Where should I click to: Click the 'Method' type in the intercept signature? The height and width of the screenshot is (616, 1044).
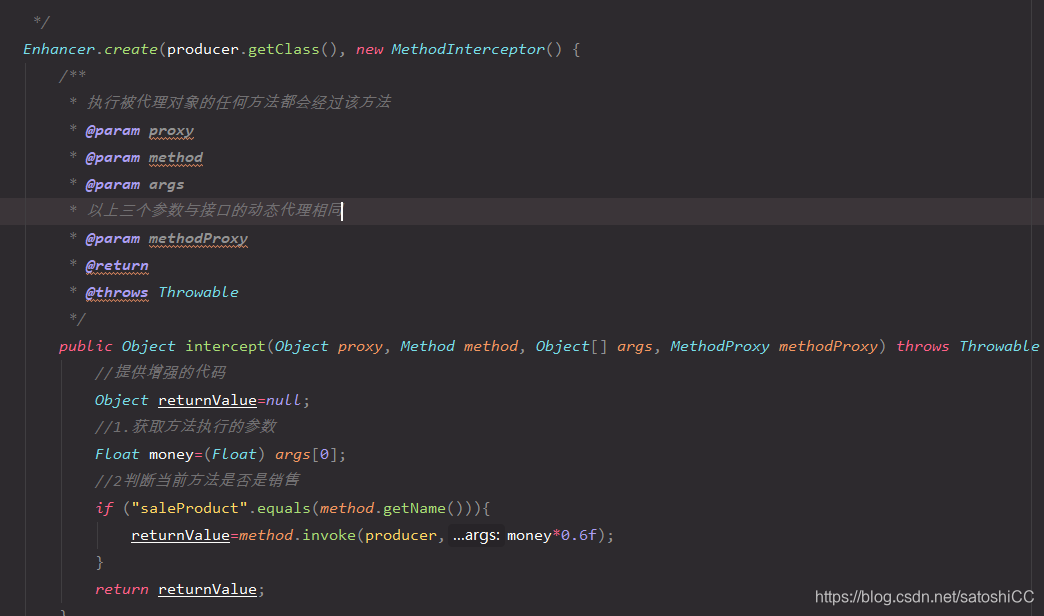427,346
